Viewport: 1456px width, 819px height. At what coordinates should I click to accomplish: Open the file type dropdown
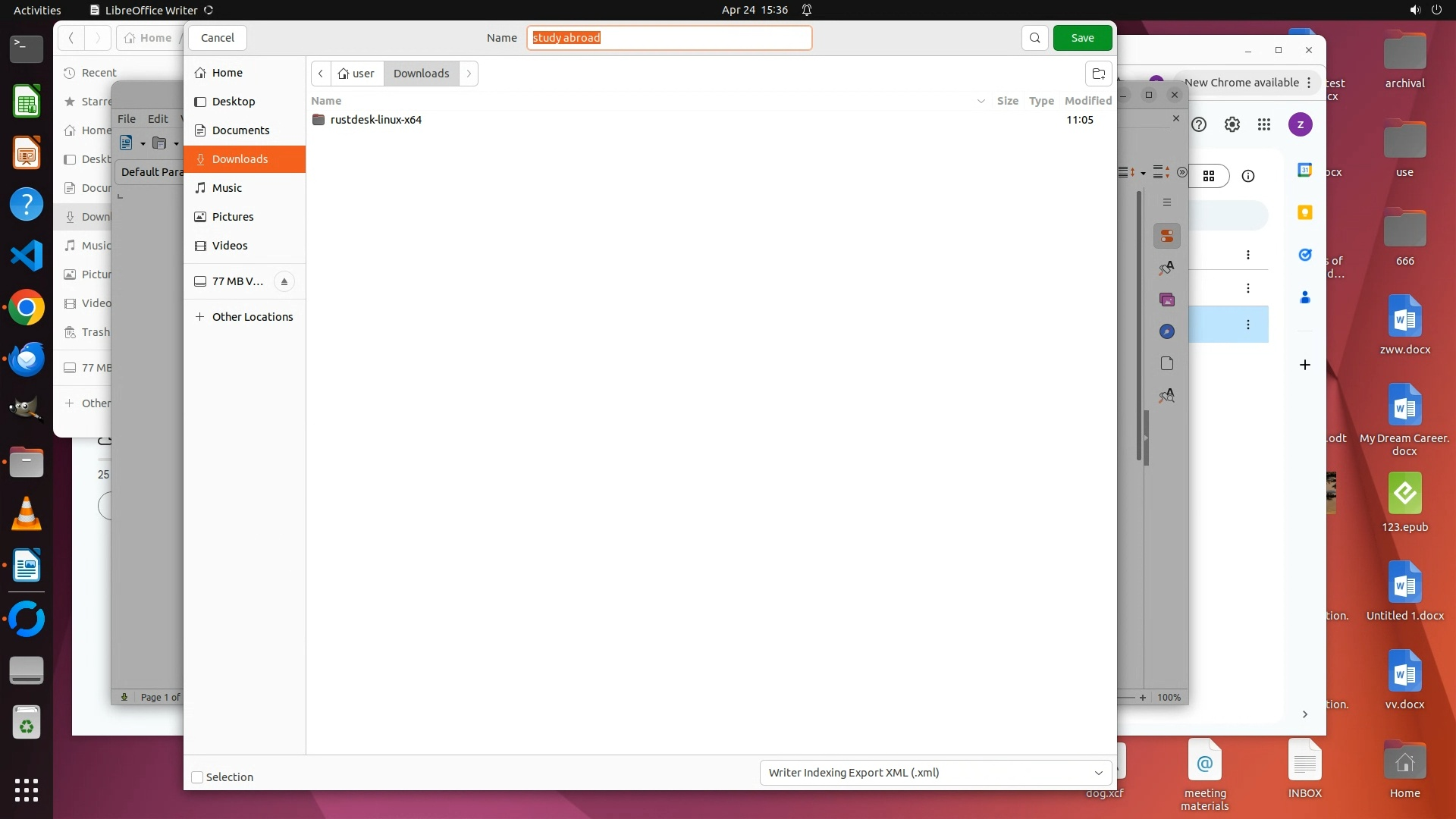pos(935,773)
